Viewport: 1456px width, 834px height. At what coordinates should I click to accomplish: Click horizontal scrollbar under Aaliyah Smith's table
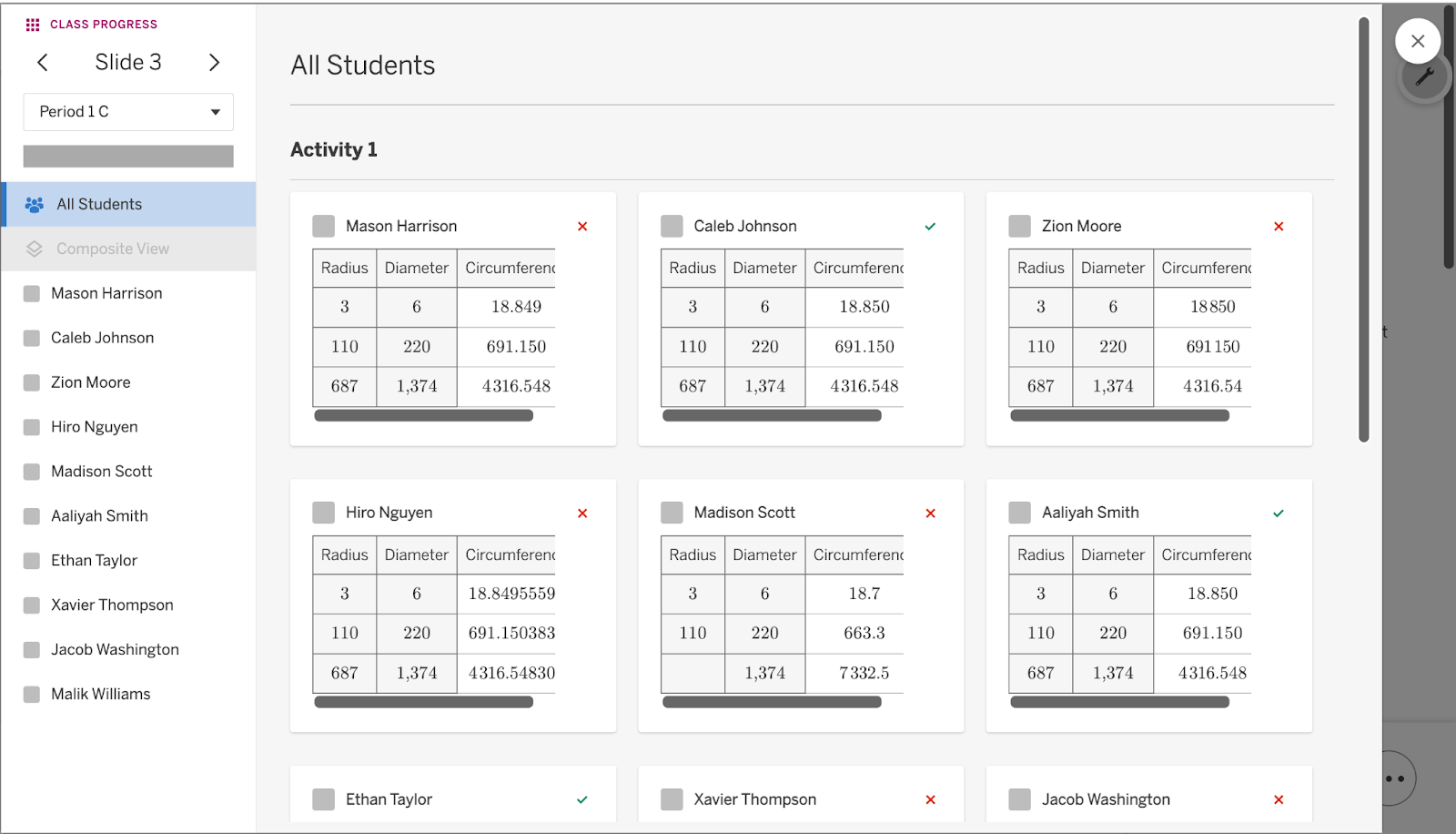[x=1119, y=702]
